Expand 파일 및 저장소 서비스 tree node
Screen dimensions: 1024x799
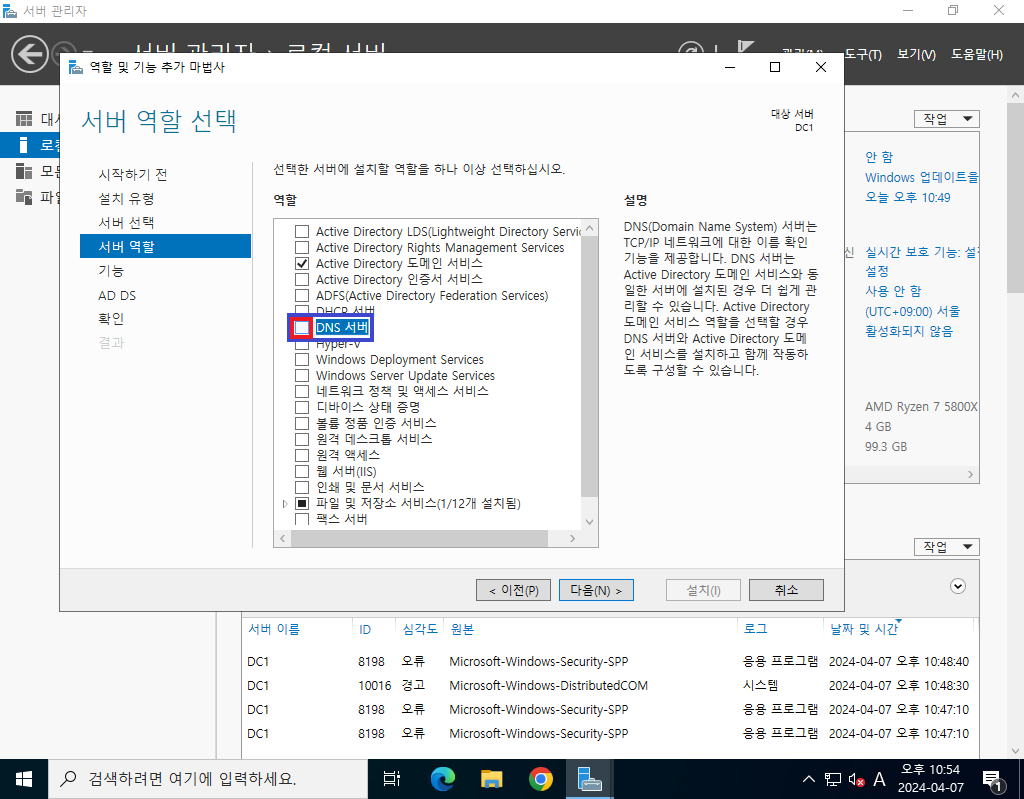coord(285,504)
